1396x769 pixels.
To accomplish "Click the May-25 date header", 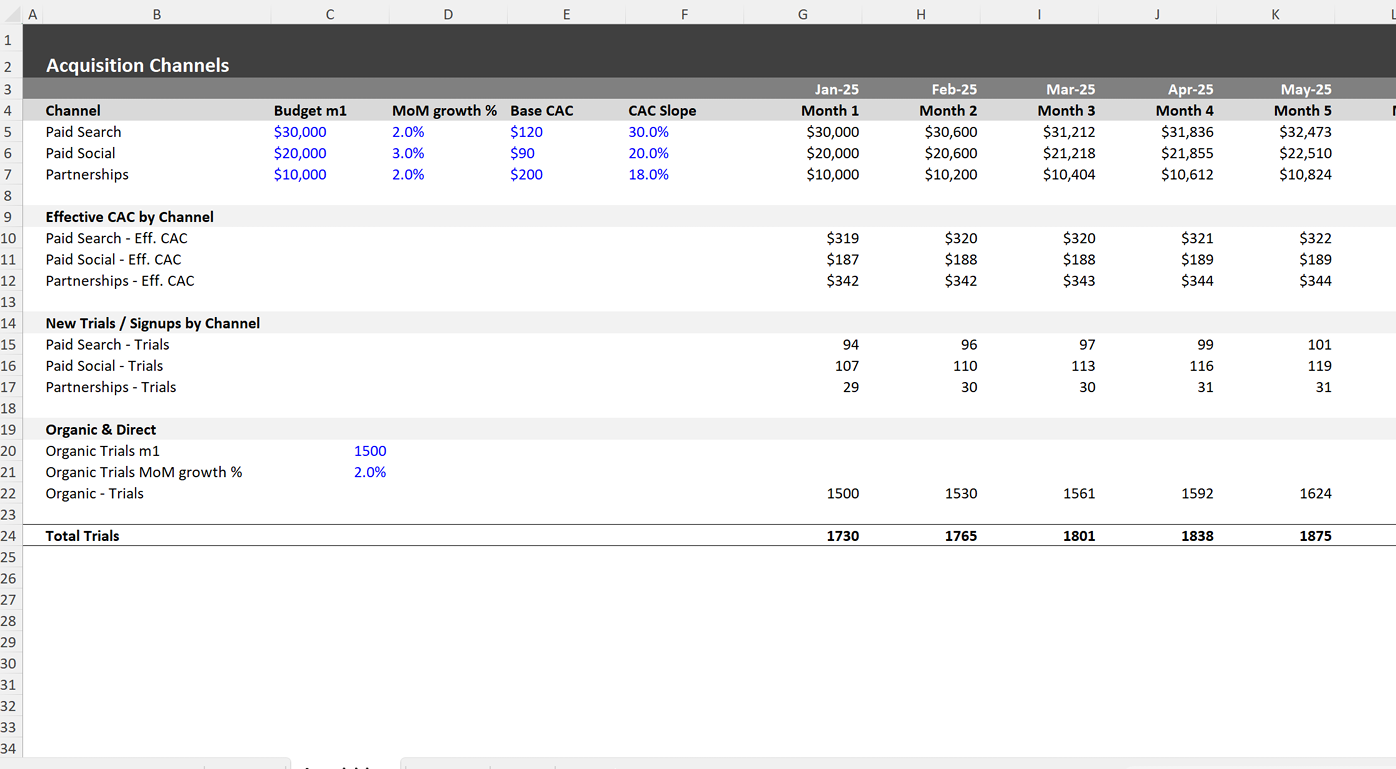I will (x=1307, y=89).
